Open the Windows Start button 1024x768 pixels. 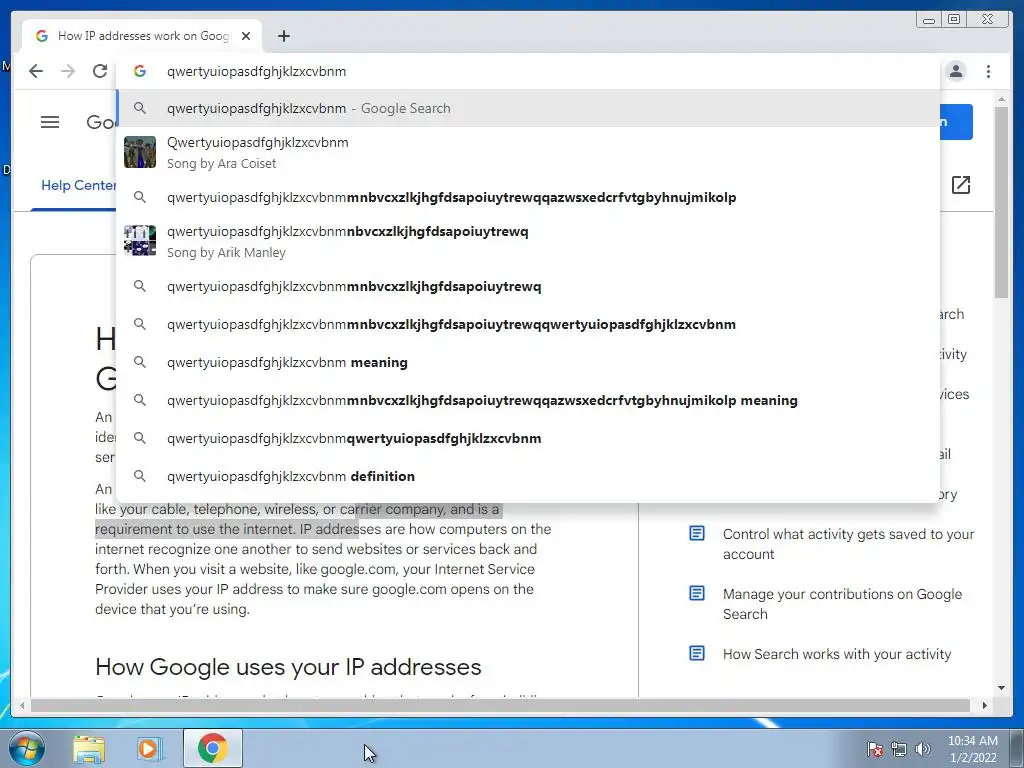point(26,748)
